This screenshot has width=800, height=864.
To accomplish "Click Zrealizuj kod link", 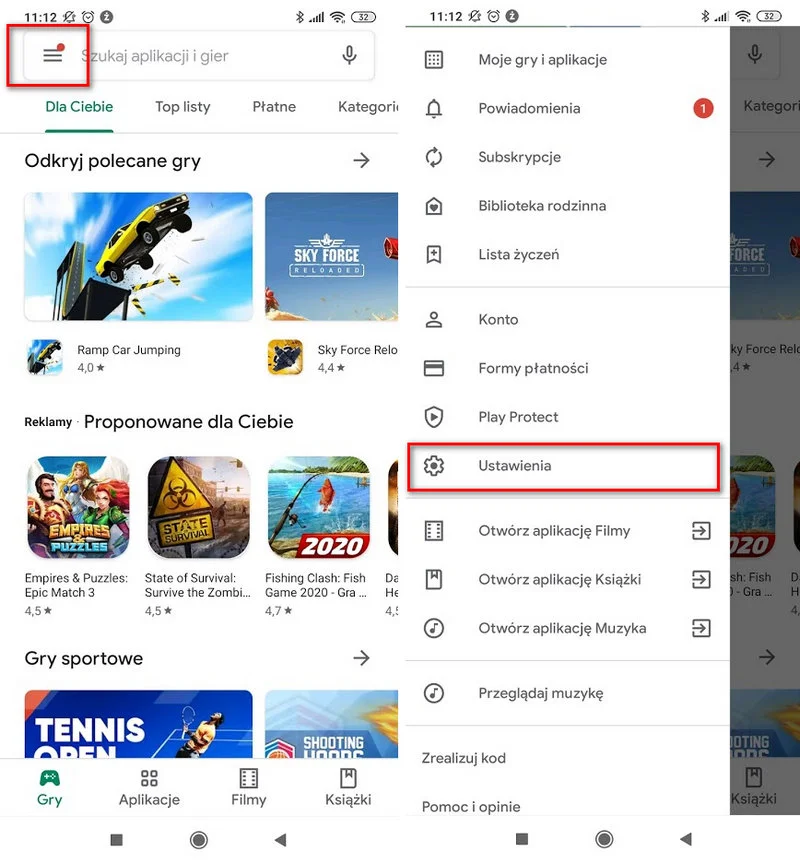I will (x=463, y=758).
